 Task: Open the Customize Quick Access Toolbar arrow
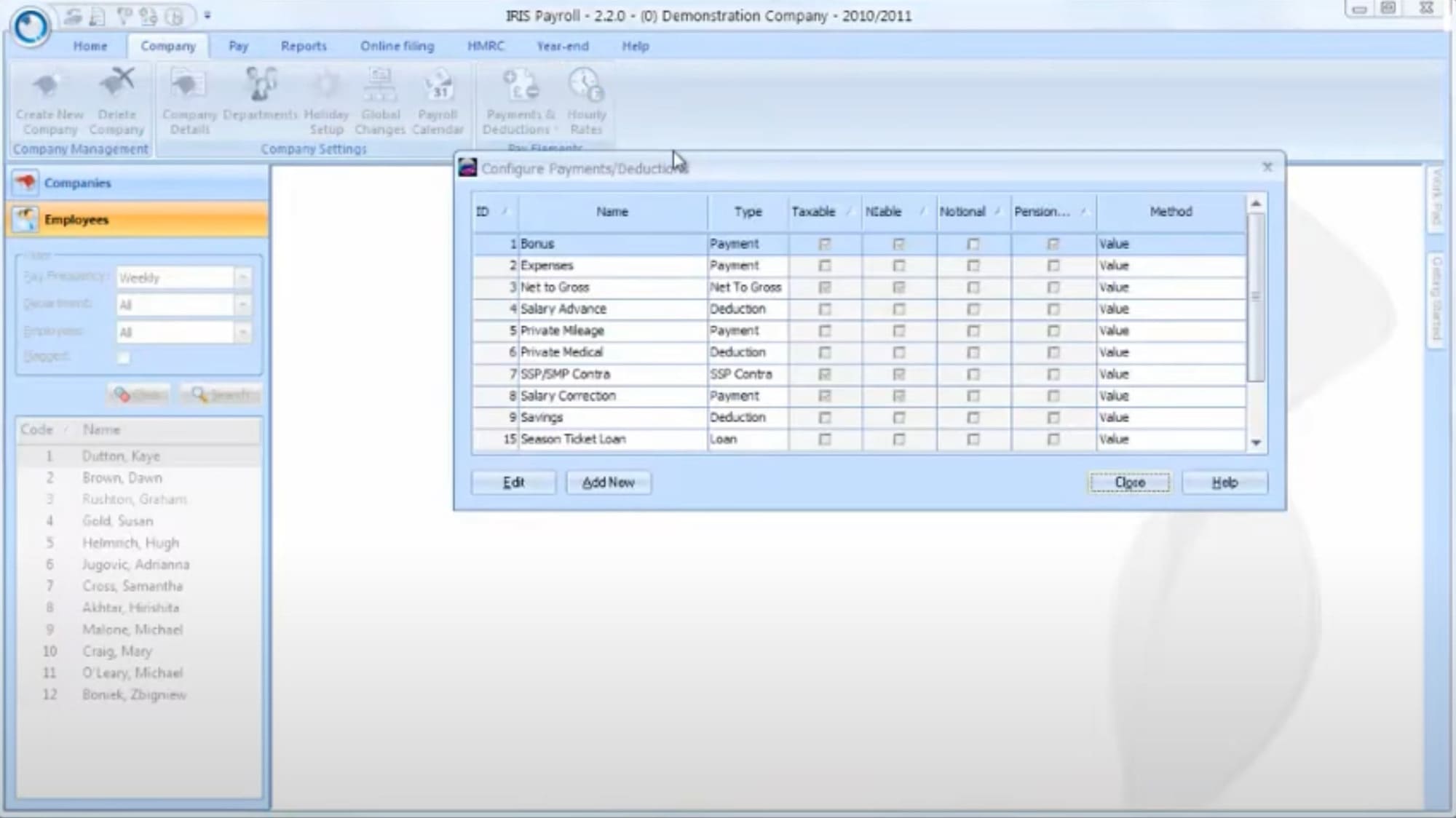pos(207,15)
